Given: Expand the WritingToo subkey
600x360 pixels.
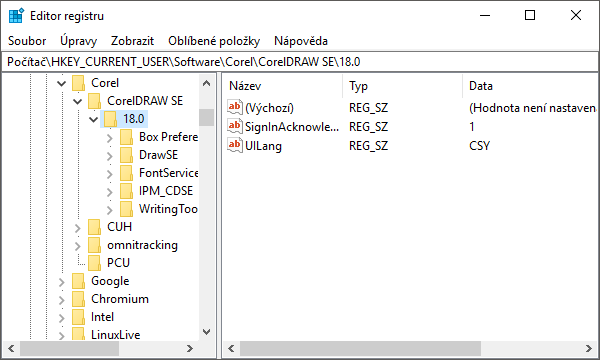Looking at the screenshot, I should tap(110, 210).
